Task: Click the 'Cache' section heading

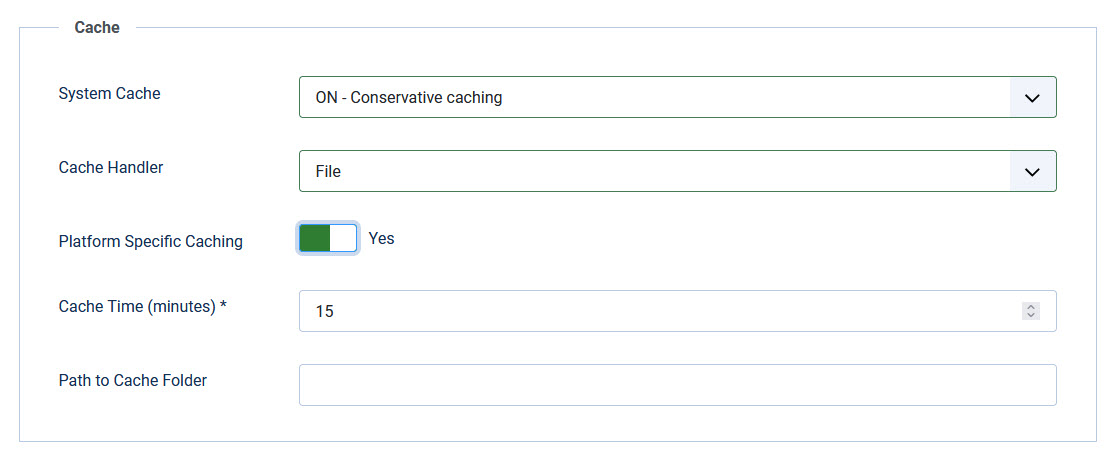Action: [x=97, y=28]
